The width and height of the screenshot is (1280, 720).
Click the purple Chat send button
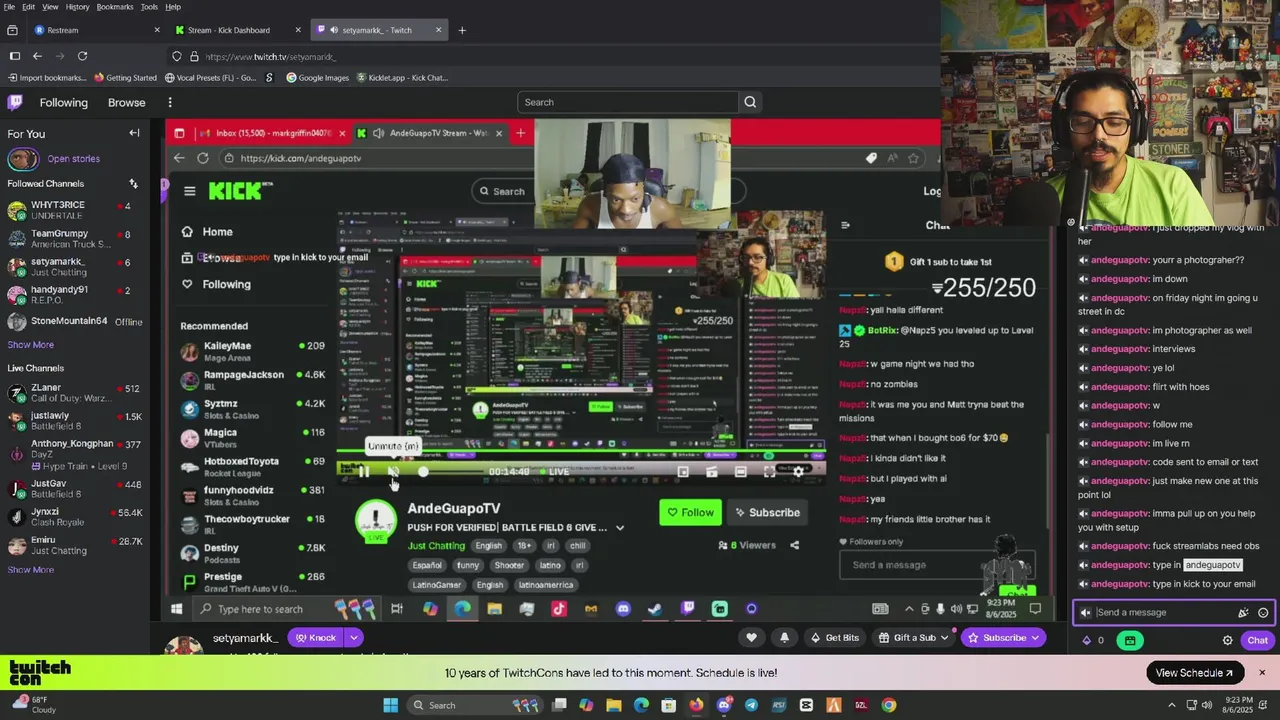[1257, 640]
